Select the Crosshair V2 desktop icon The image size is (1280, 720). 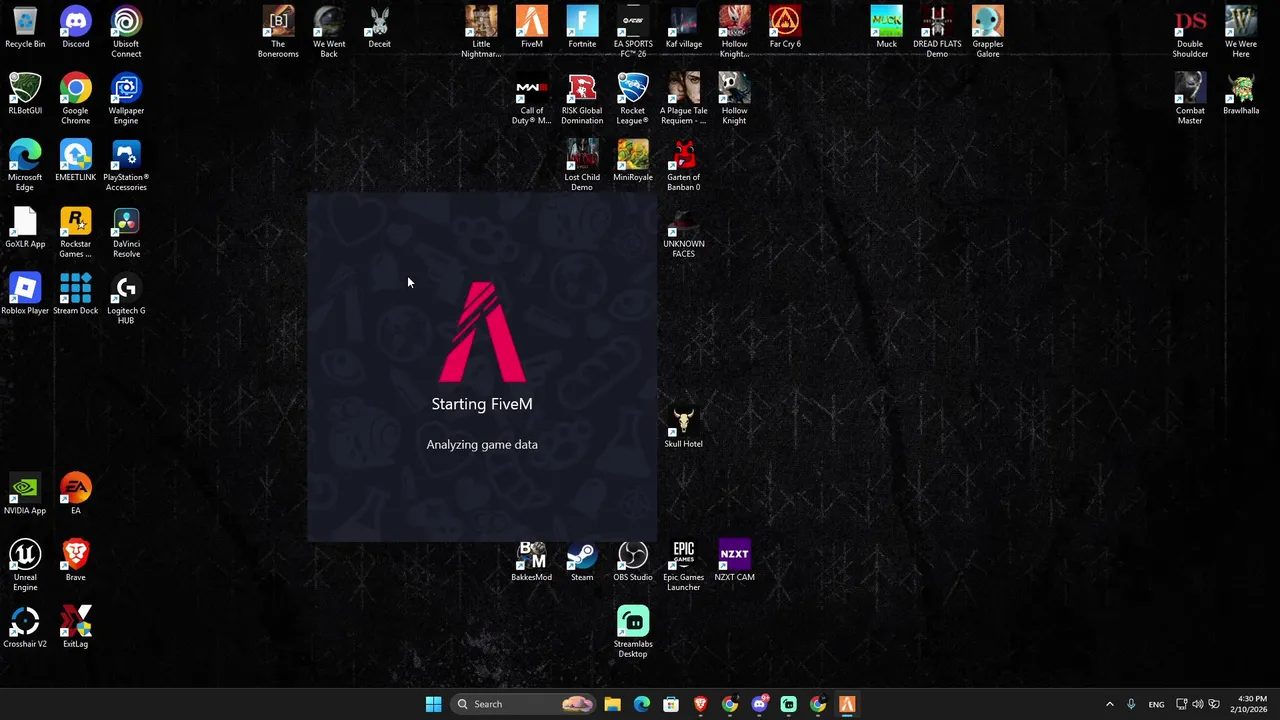(x=25, y=628)
